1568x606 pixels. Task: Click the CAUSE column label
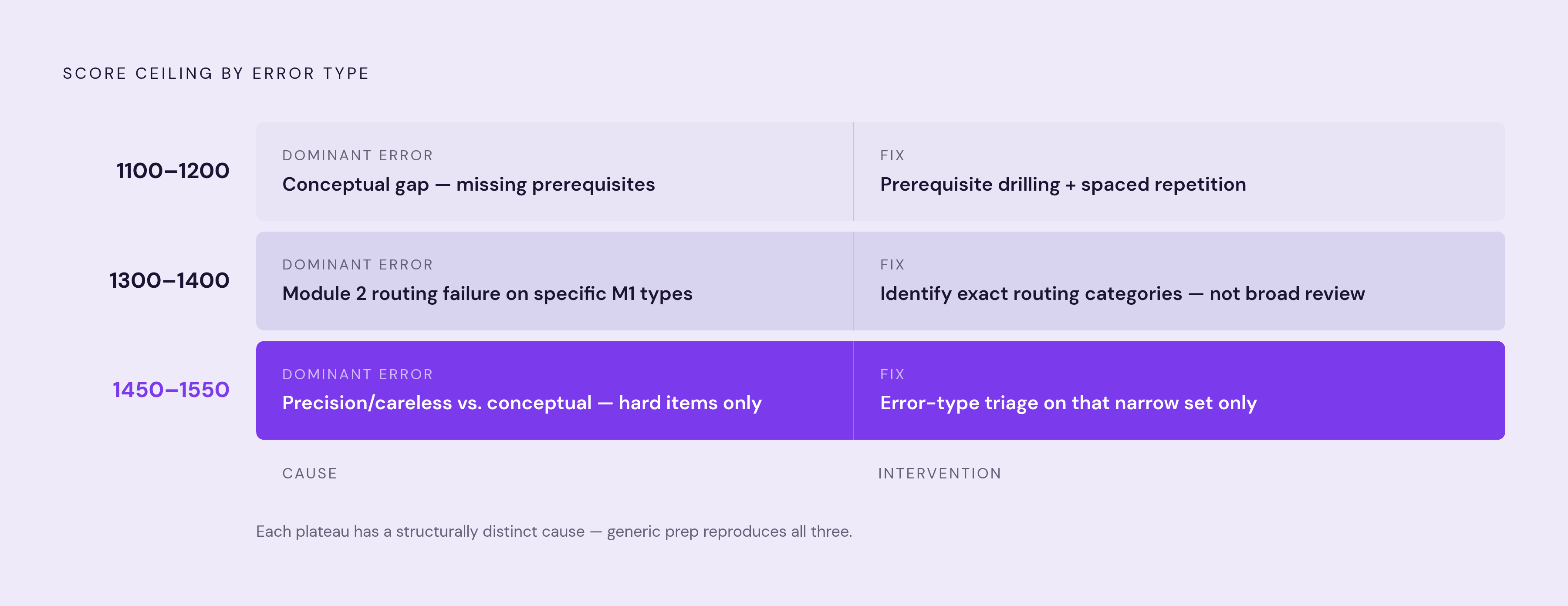point(310,473)
